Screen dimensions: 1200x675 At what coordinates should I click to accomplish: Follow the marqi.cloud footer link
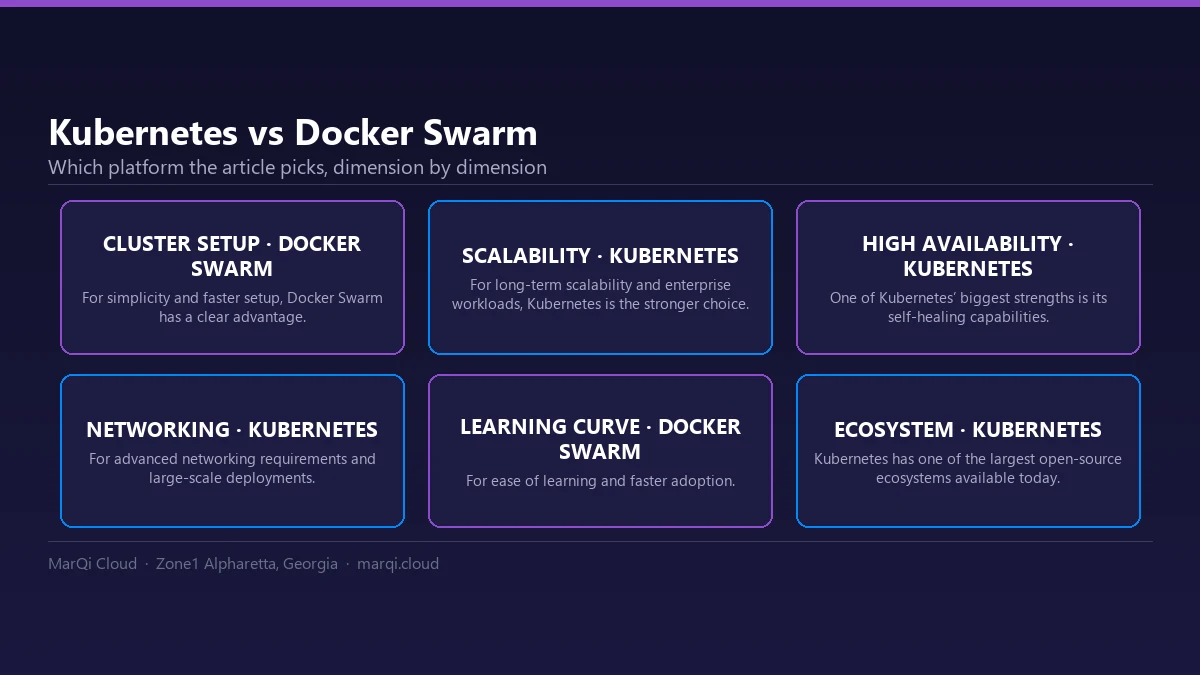click(x=398, y=564)
